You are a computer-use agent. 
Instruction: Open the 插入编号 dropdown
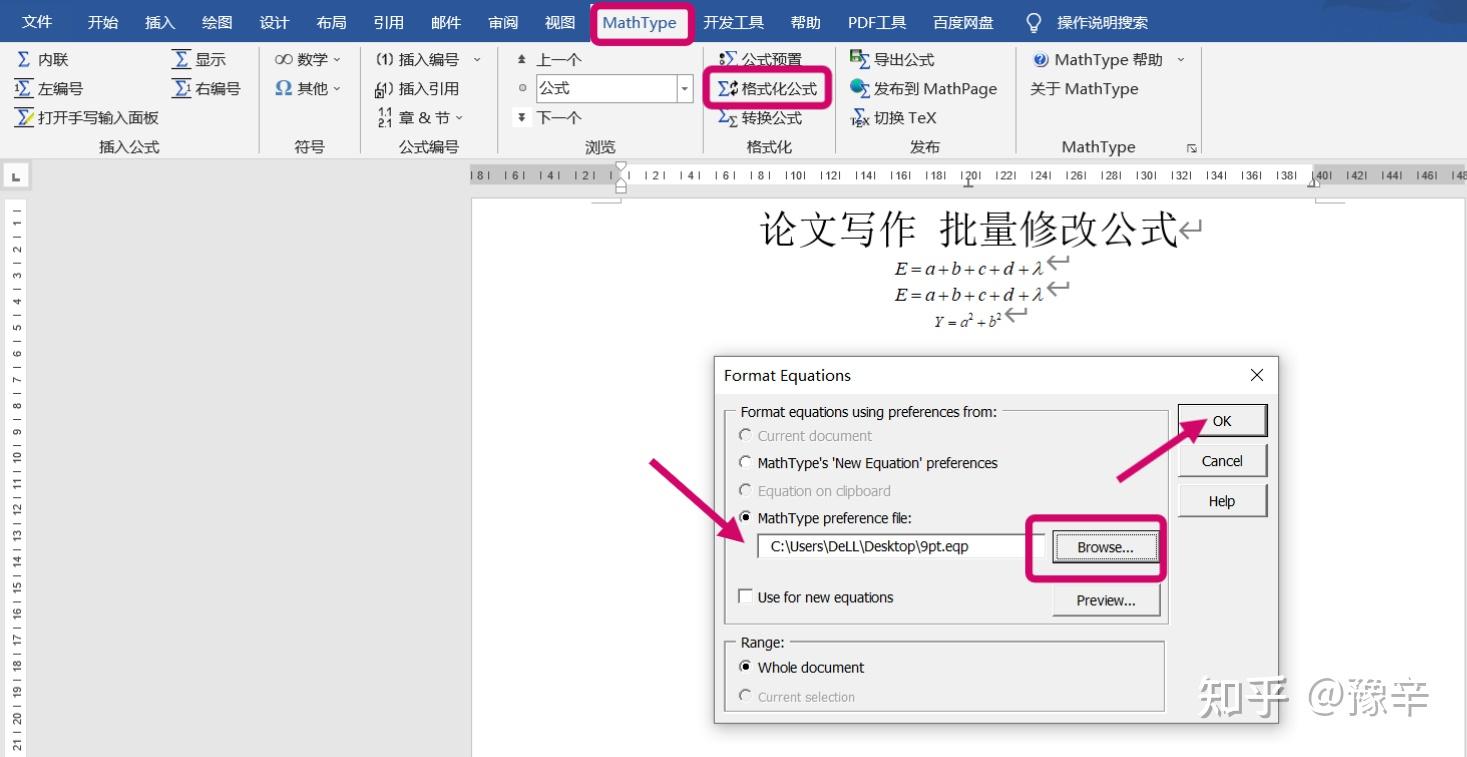pyautogui.click(x=477, y=60)
